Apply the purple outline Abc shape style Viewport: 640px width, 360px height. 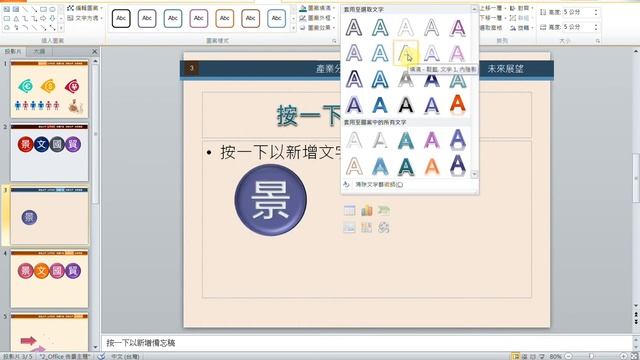point(199,18)
